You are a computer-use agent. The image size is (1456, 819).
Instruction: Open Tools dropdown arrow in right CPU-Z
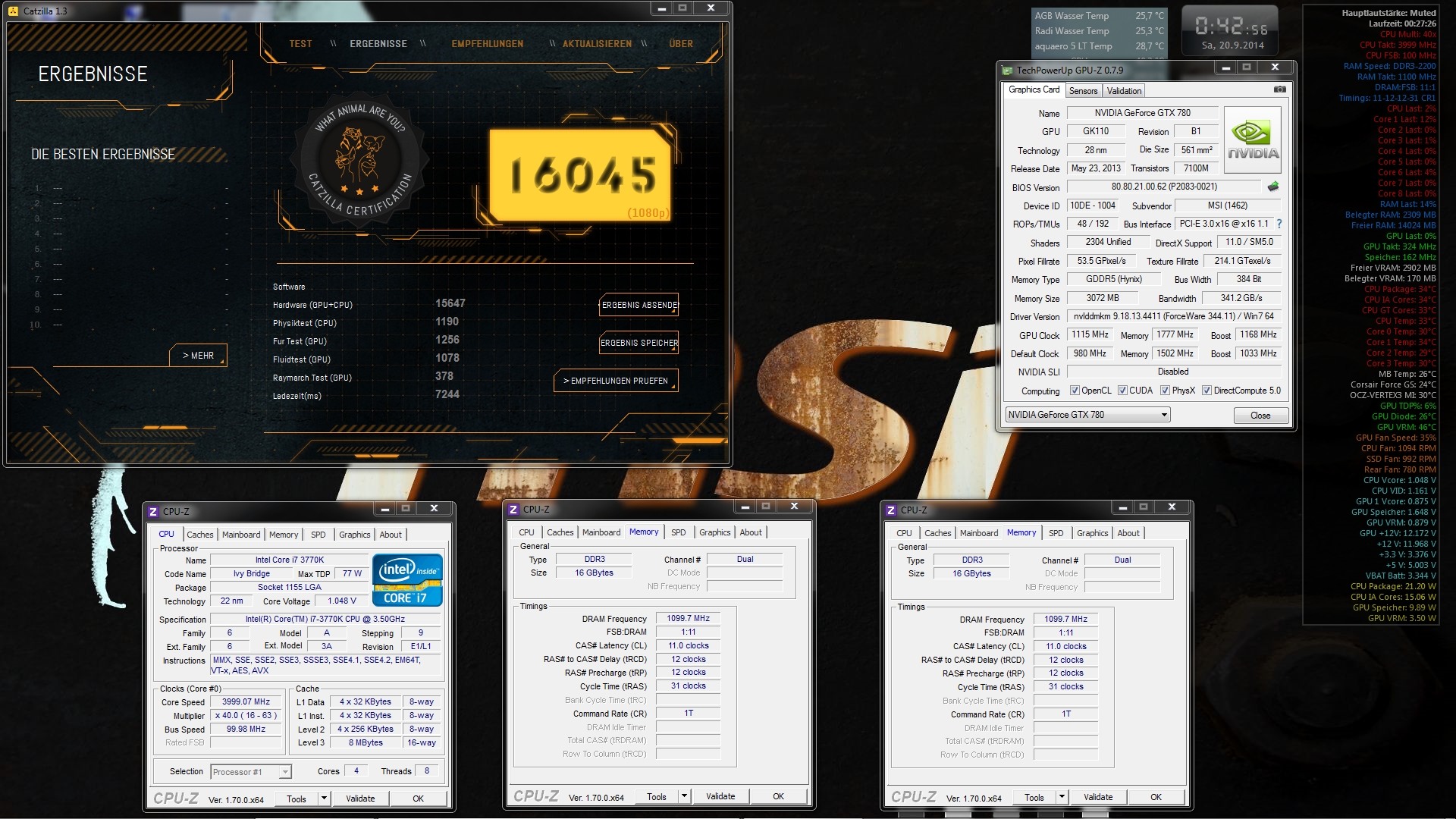[x=1062, y=797]
